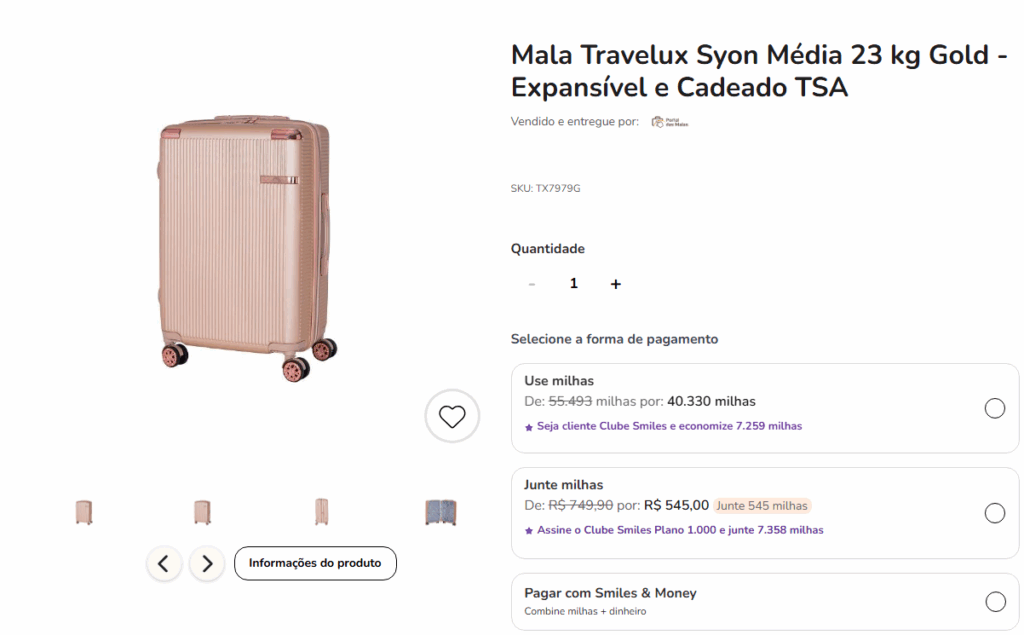Go to the previous product image
The height and width of the screenshot is (635, 1024).
164,564
